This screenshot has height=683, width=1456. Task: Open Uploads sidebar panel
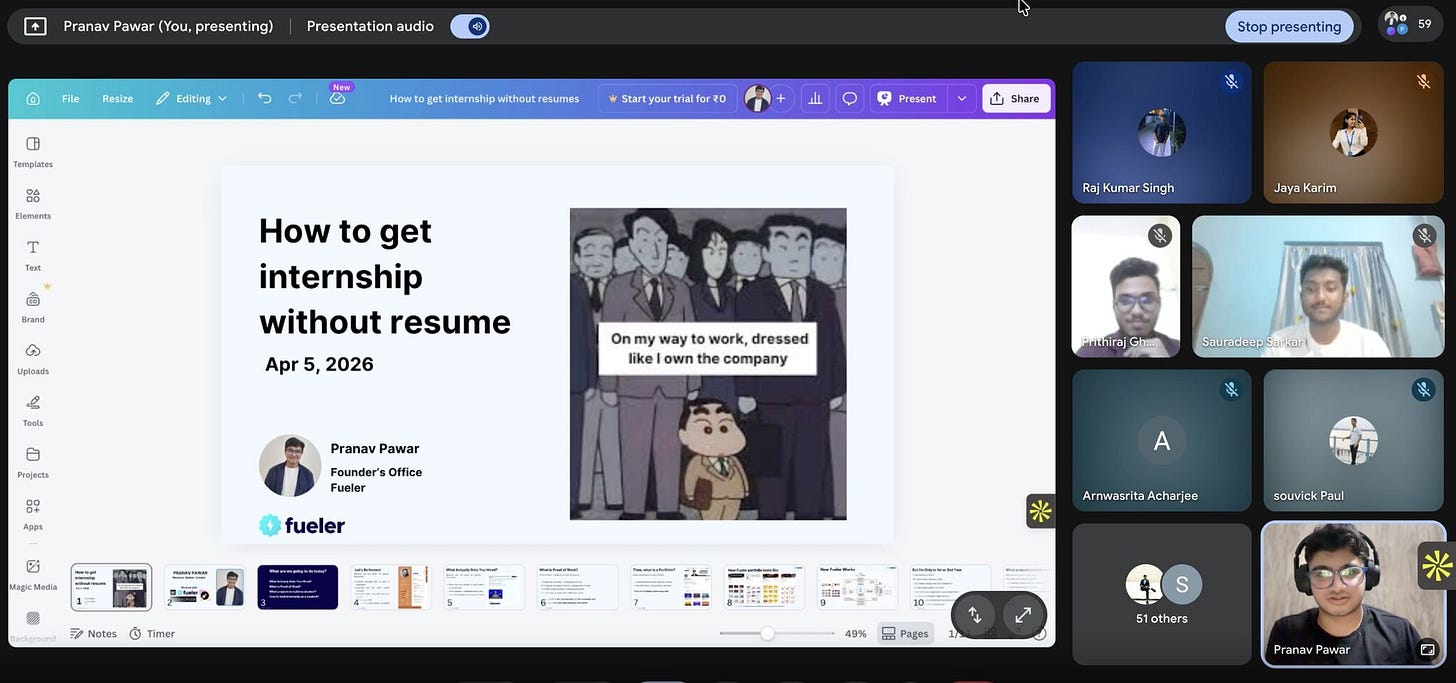33,359
